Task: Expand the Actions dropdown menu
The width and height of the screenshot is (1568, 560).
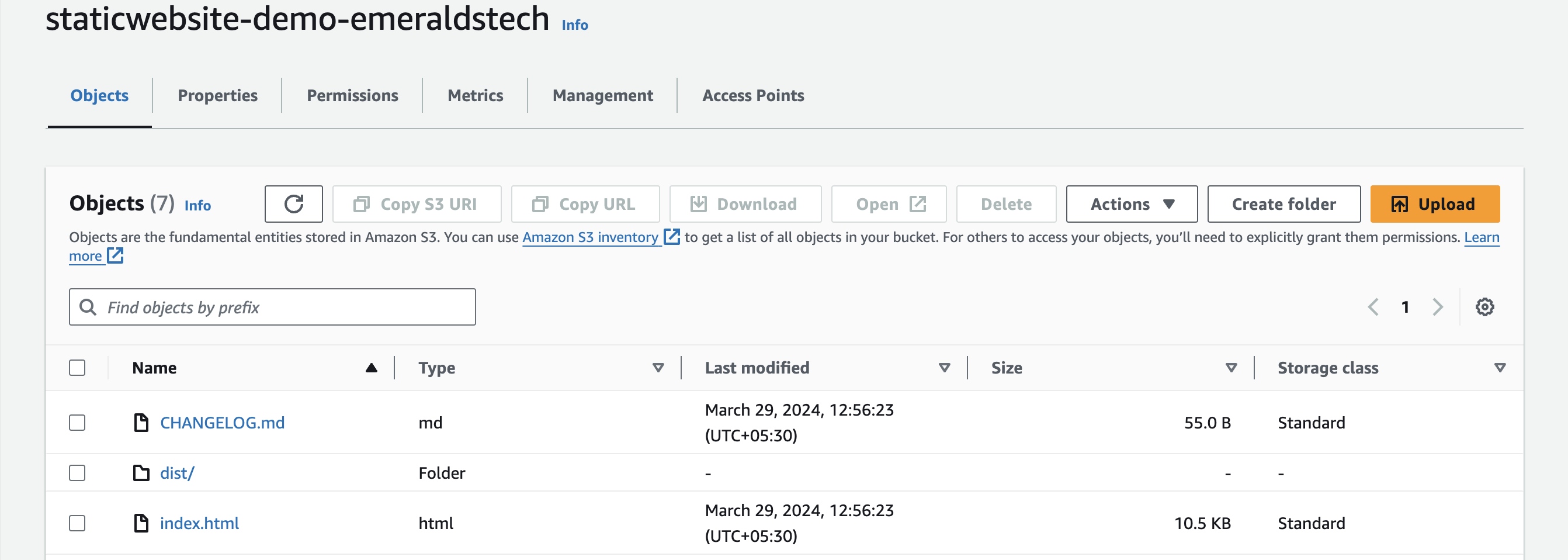Action: pos(1131,204)
